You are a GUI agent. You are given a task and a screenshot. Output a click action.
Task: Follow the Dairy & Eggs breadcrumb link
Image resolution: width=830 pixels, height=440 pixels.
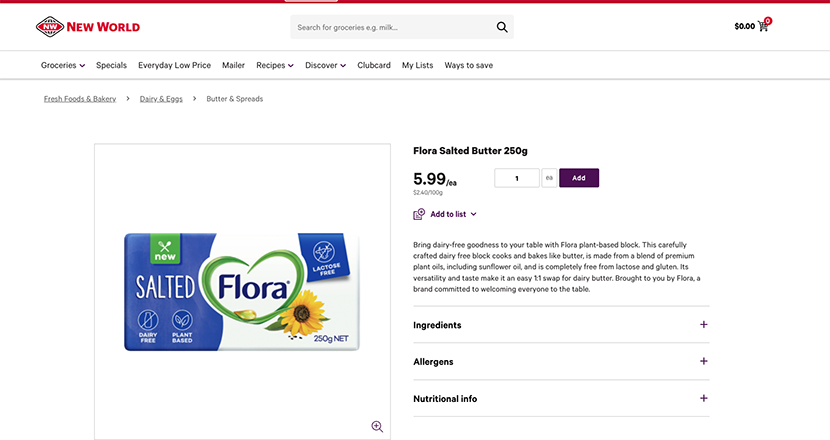[x=161, y=99]
